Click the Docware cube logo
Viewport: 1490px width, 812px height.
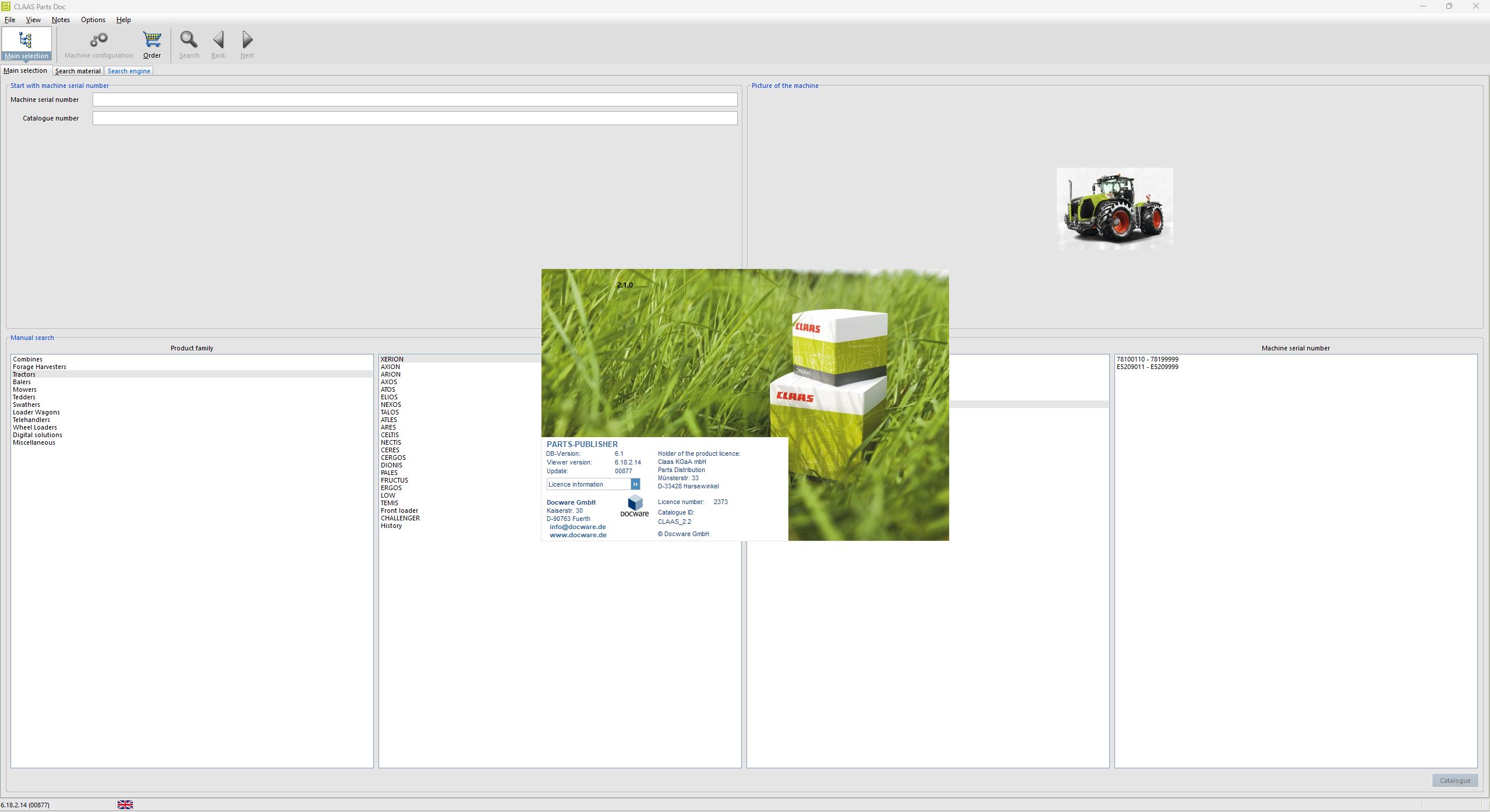coord(635,503)
